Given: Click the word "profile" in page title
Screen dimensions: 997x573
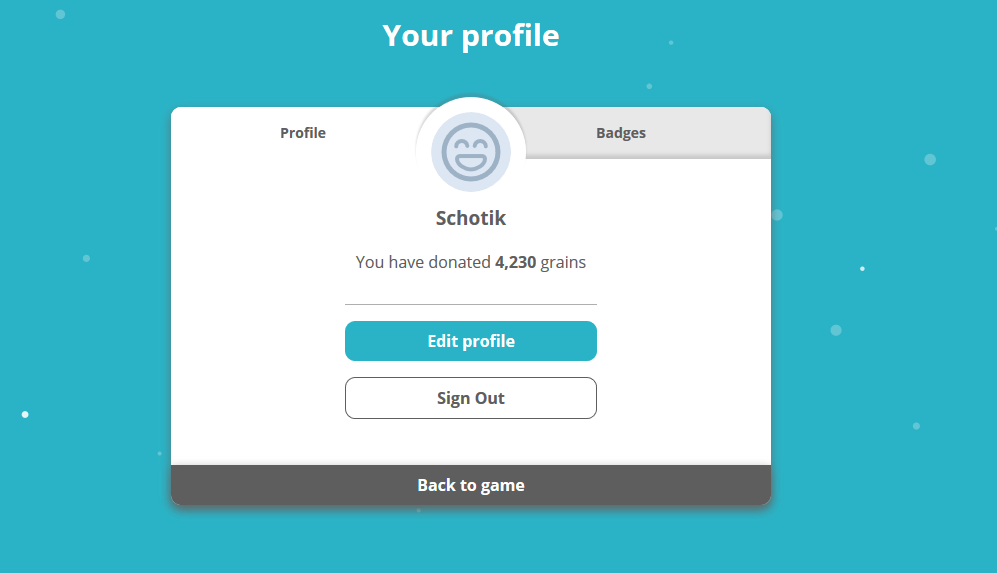Looking at the screenshot, I should click(x=510, y=36).
